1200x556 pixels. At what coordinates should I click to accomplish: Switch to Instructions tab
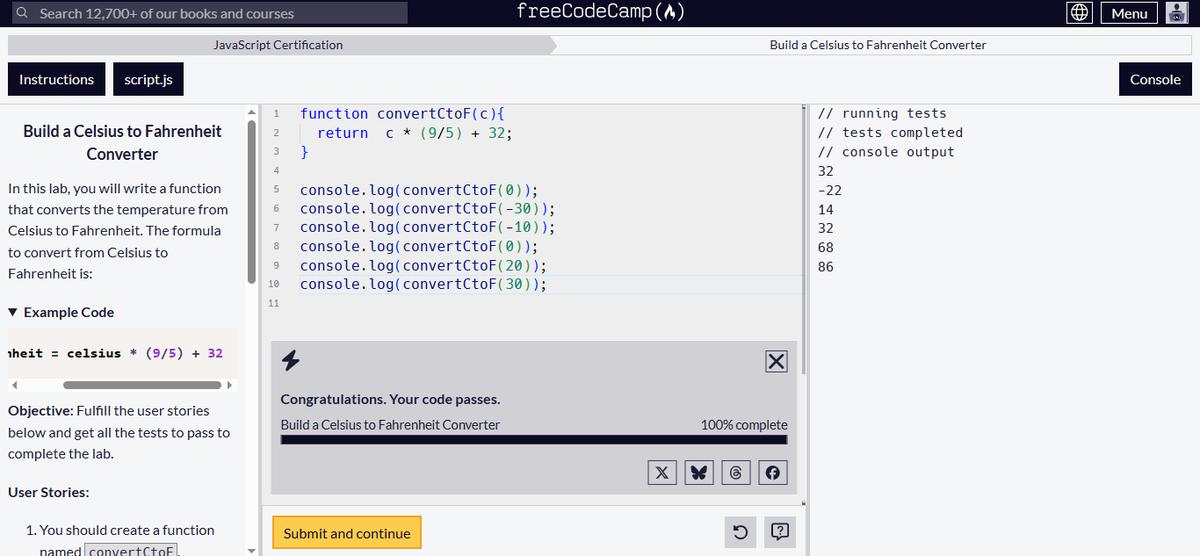56,80
